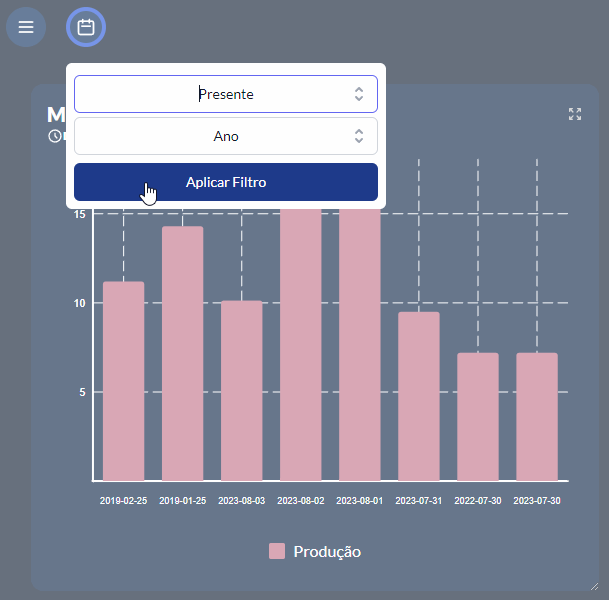Select the 2019-01-25 bar
Image resolution: width=609 pixels, height=600 pixels.
point(183,354)
